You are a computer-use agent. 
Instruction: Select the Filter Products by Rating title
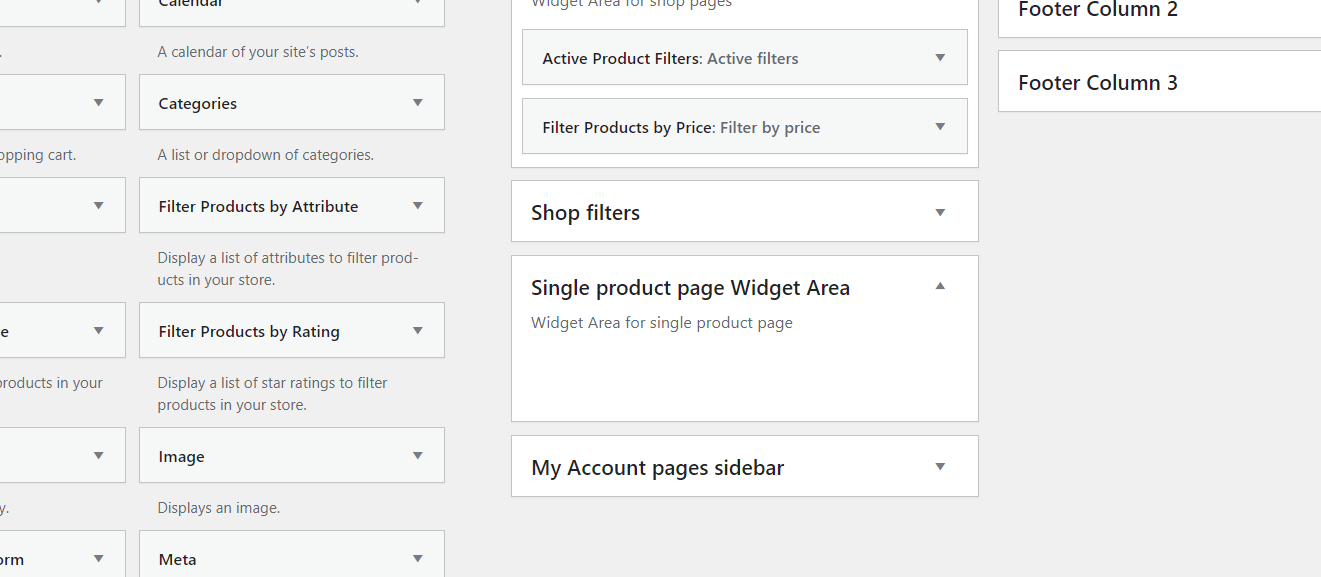pyautogui.click(x=249, y=332)
